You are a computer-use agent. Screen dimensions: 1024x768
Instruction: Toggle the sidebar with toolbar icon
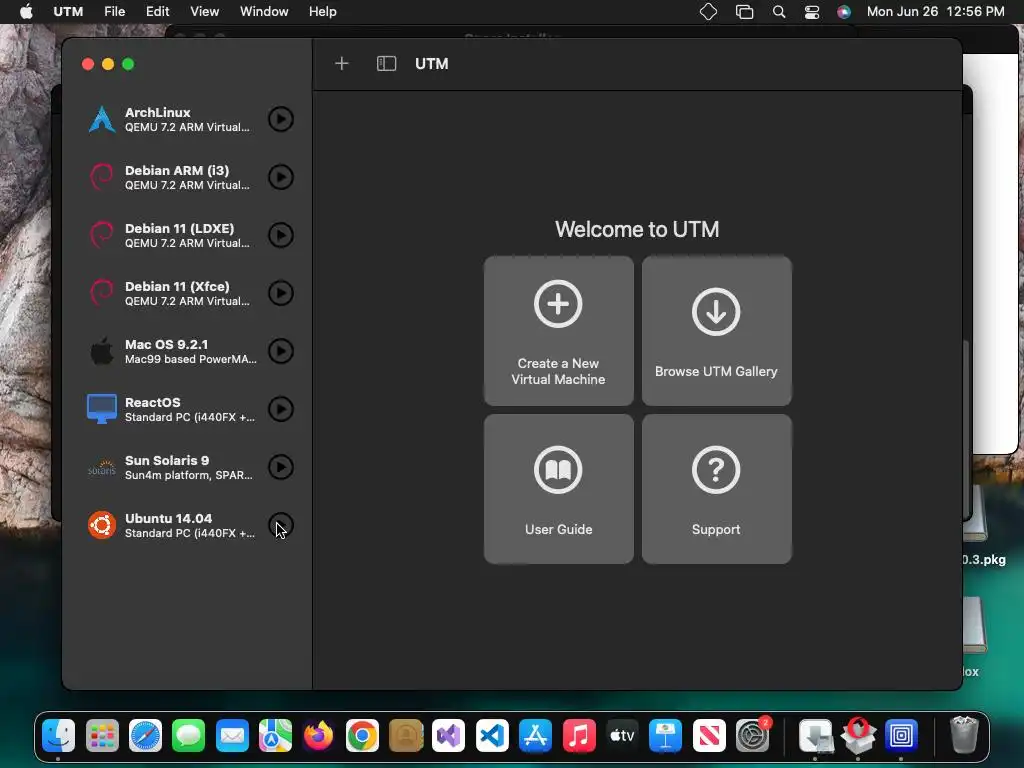click(387, 63)
